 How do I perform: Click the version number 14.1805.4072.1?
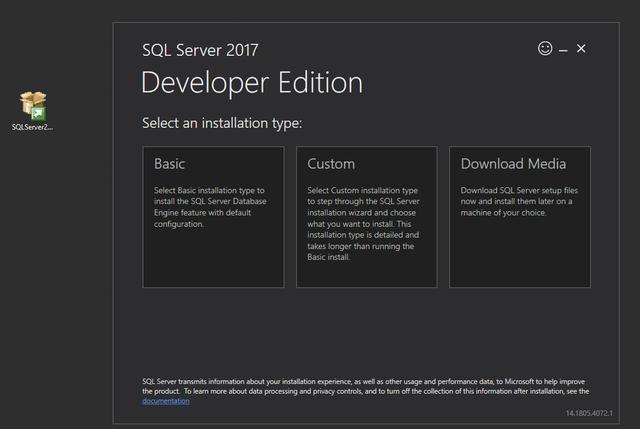pyautogui.click(x=589, y=413)
